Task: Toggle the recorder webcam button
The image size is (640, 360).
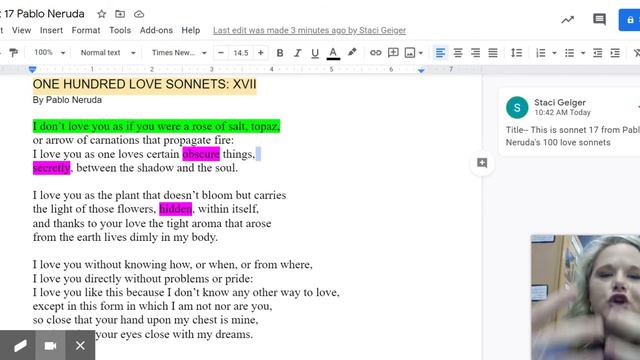Action: click(x=50, y=346)
